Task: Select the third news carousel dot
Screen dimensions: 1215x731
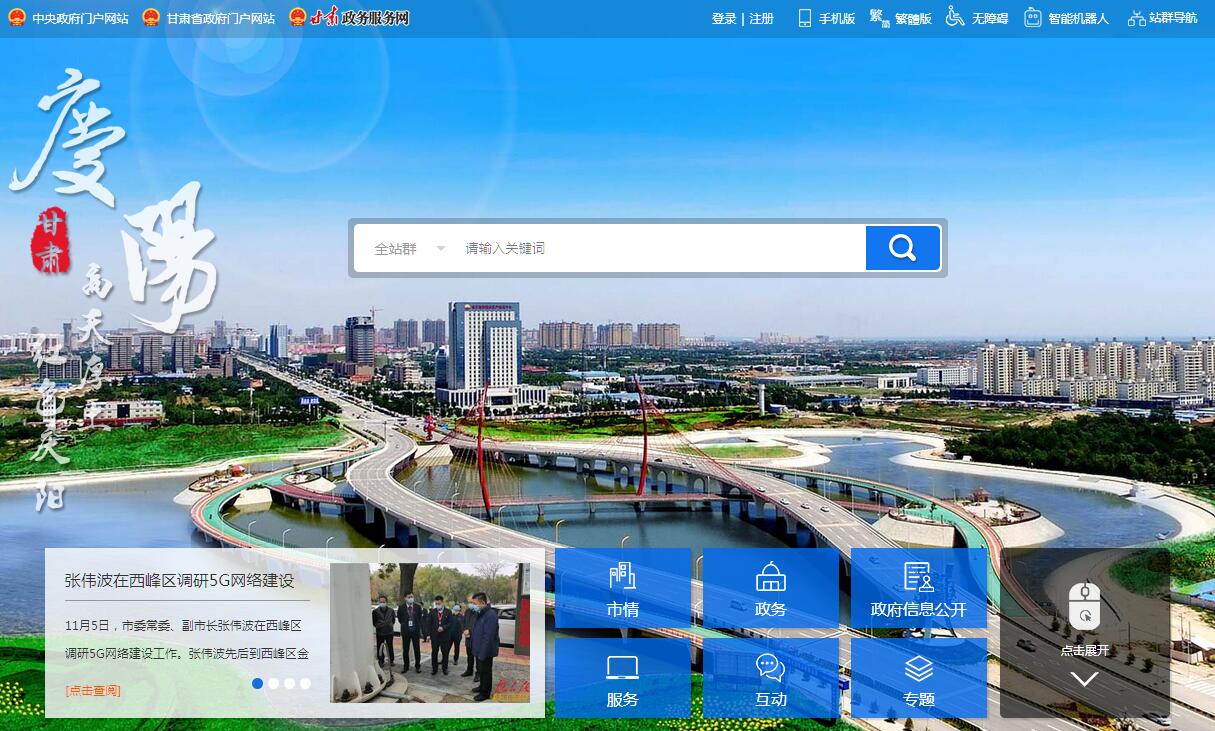Action: pyautogui.click(x=290, y=684)
